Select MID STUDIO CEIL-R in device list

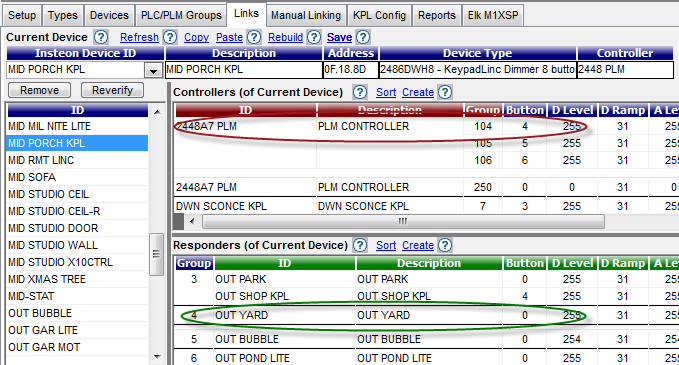78,211
